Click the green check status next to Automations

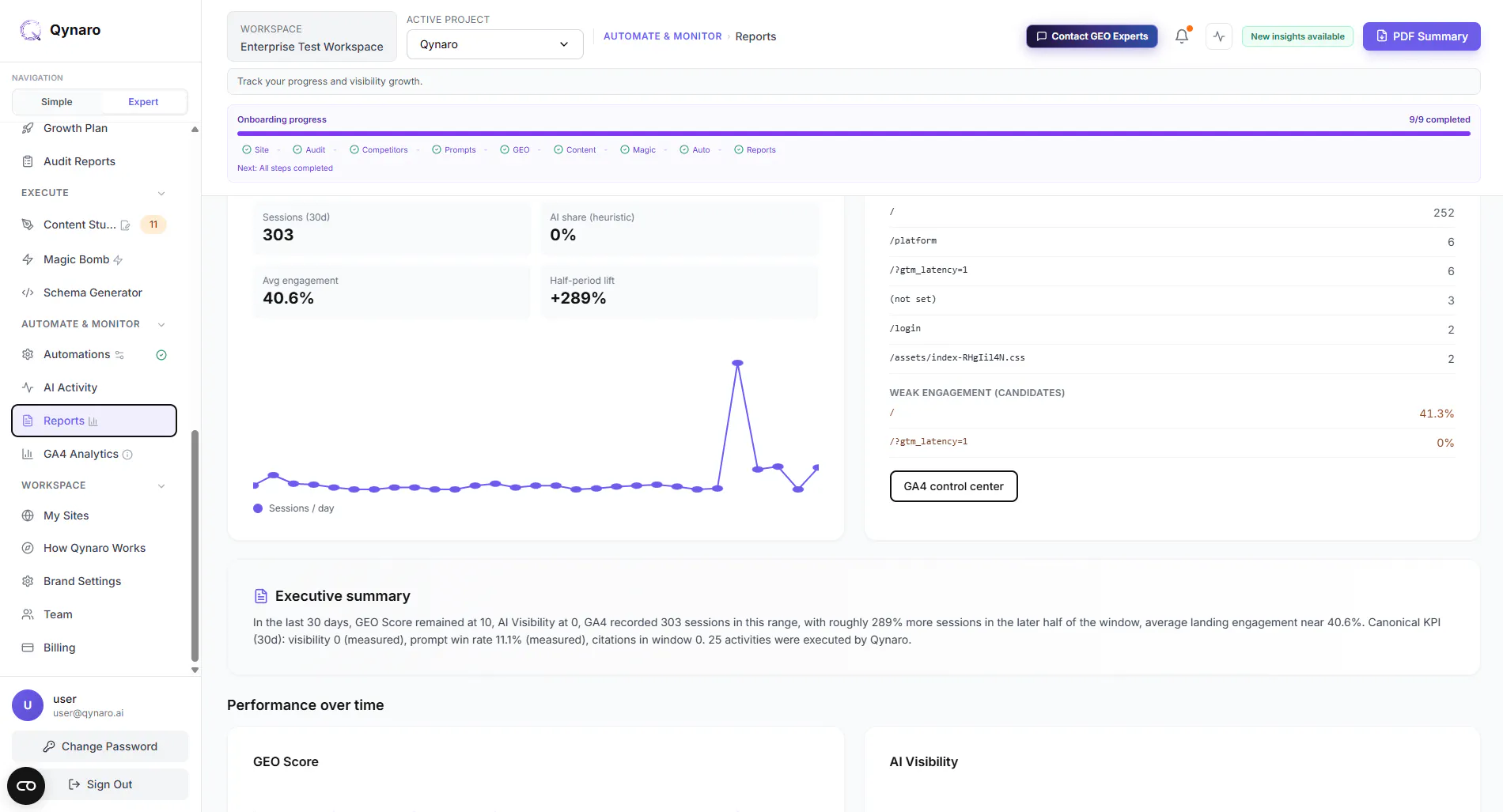pos(161,355)
